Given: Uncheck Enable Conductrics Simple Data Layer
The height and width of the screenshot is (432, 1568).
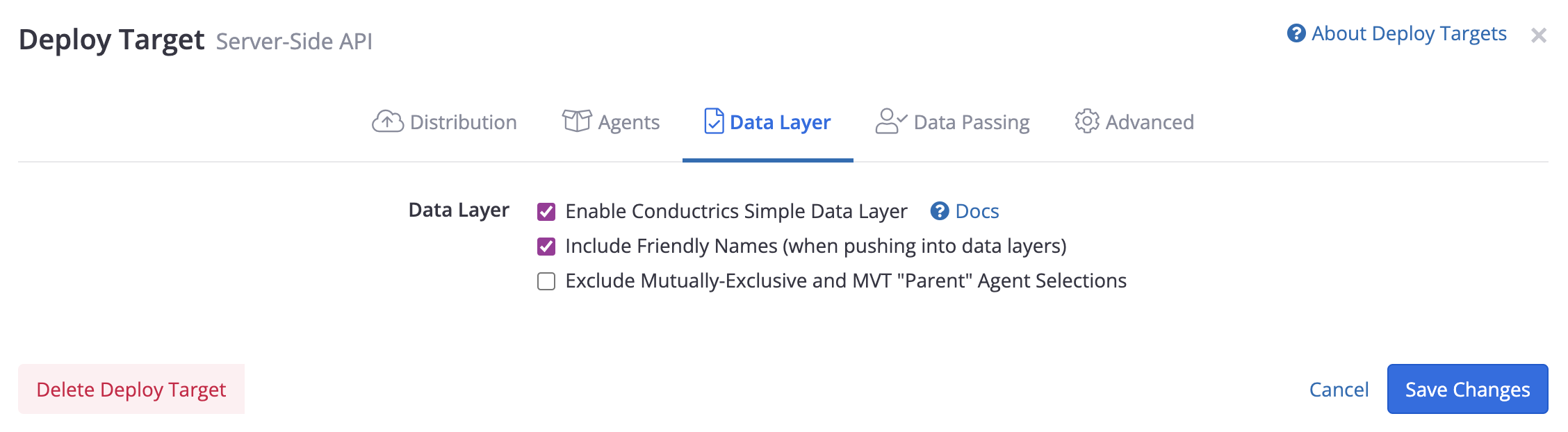Looking at the screenshot, I should click(546, 210).
